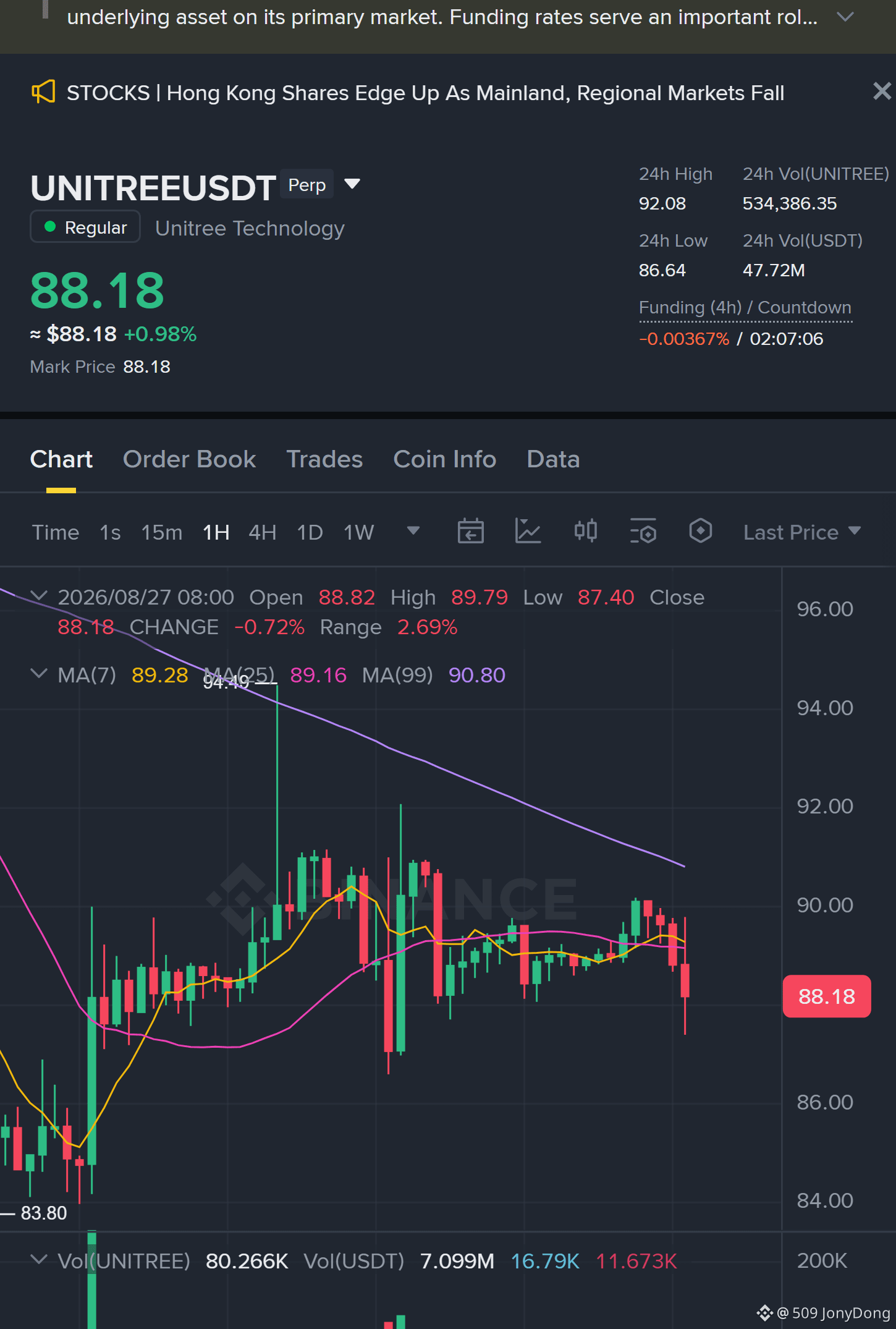Tap the hexagon chart tools icon
This screenshot has width=896, height=1329.
click(x=700, y=531)
